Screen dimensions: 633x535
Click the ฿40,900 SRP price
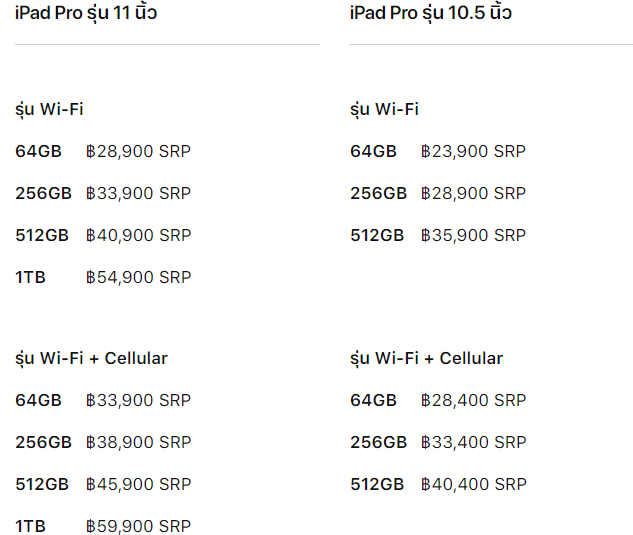(138, 235)
